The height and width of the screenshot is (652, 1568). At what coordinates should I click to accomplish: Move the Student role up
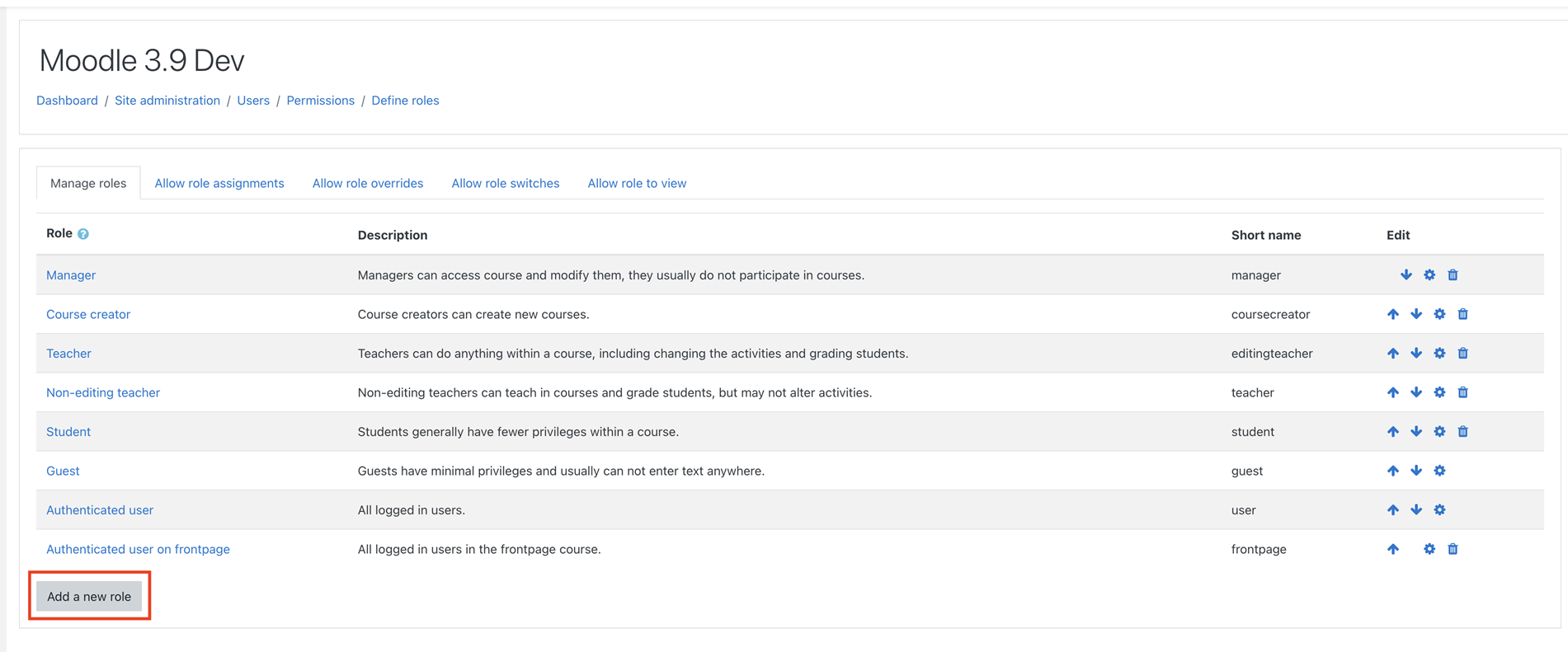coord(1393,431)
